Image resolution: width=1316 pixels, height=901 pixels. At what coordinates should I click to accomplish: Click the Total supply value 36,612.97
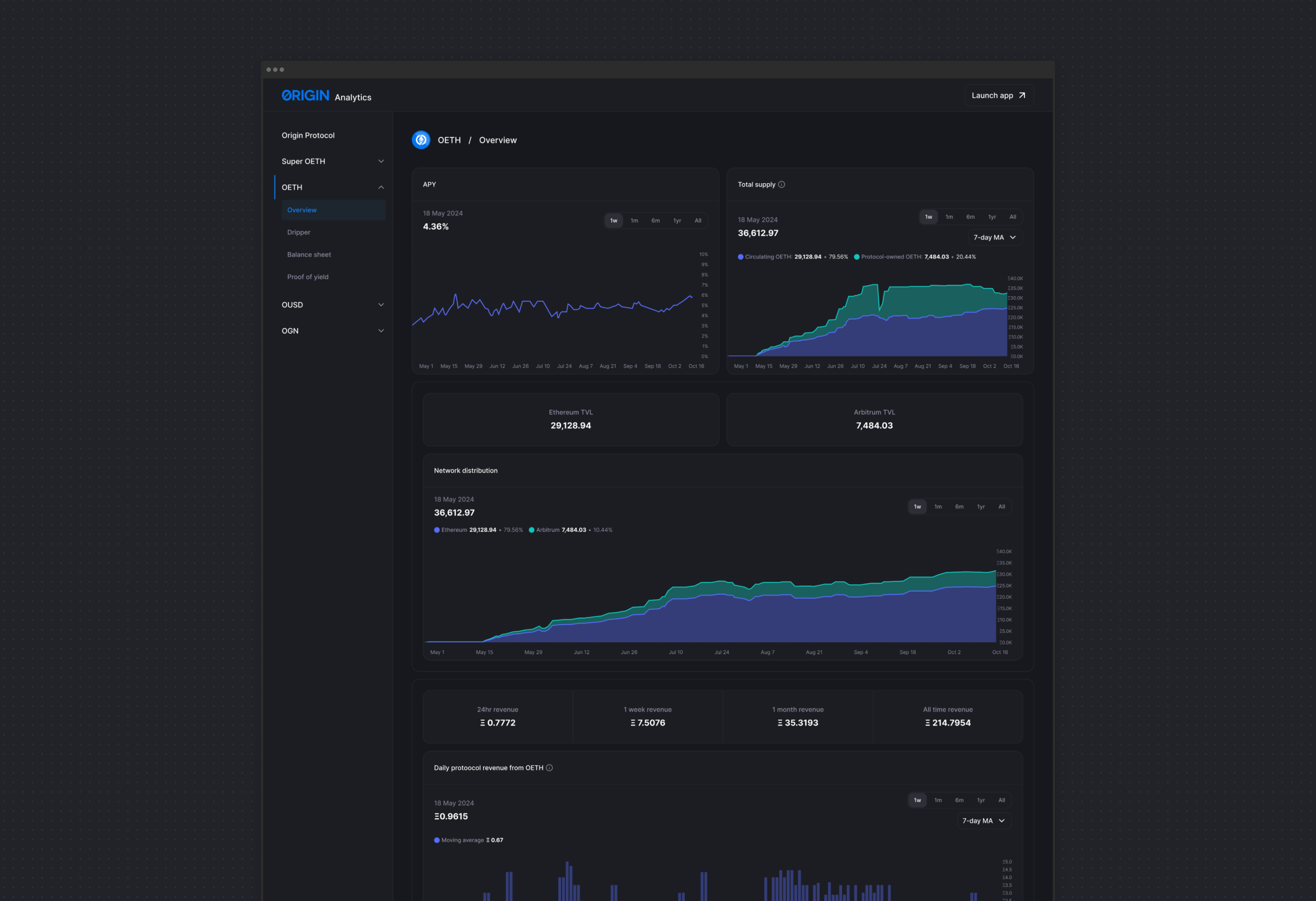pos(758,233)
